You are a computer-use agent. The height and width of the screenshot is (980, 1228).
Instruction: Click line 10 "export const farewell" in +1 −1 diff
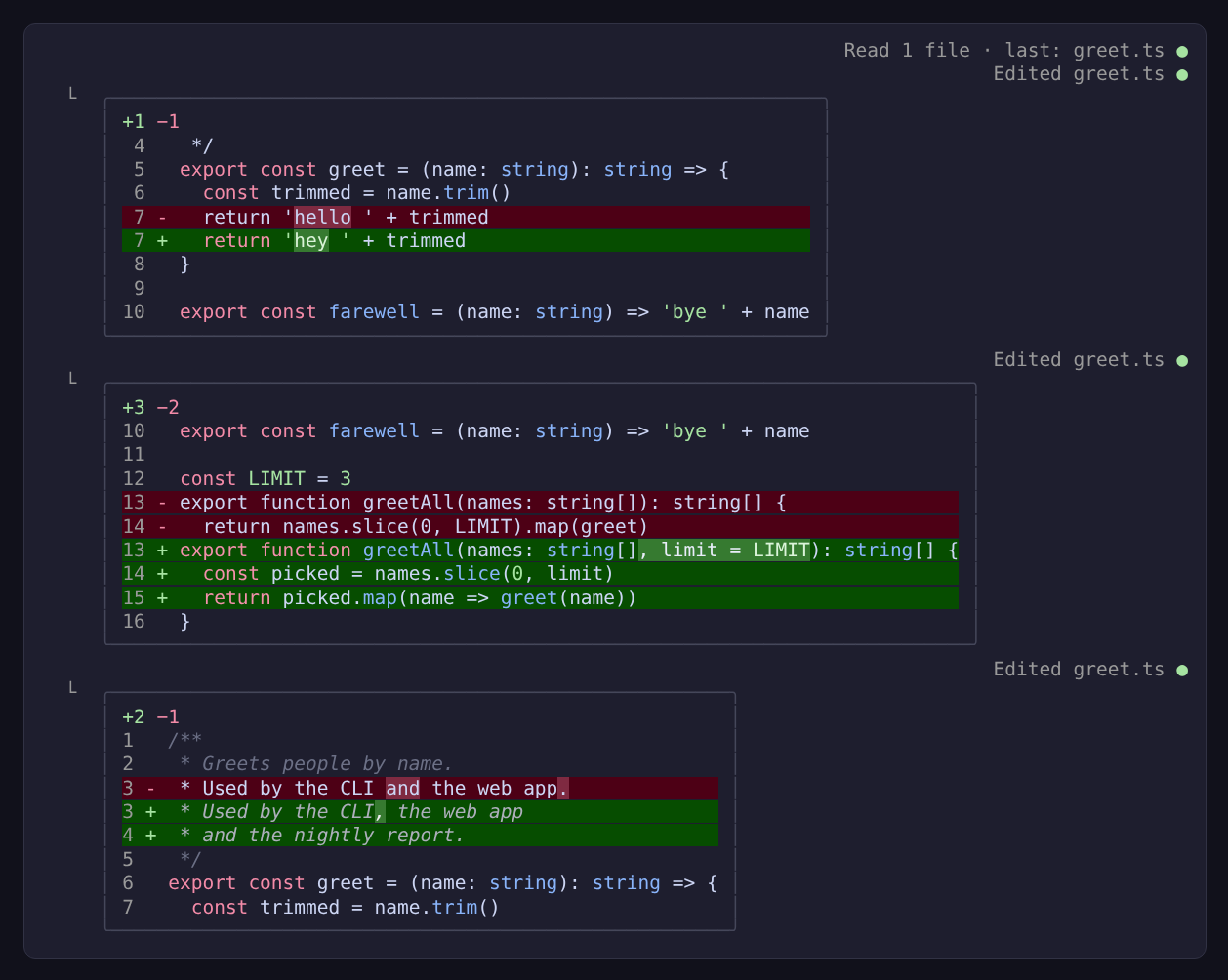(x=494, y=311)
